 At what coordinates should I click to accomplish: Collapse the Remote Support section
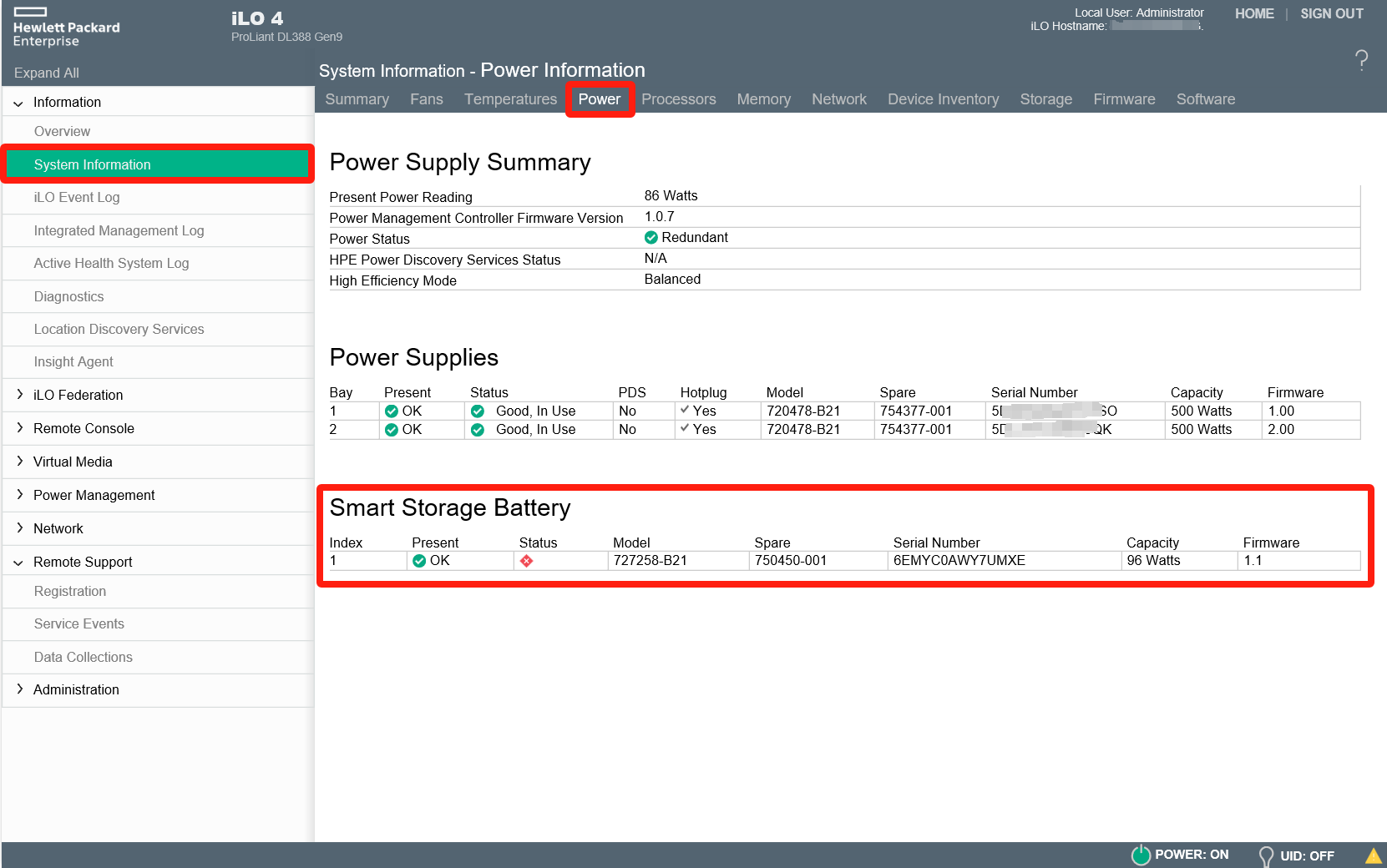tap(18, 563)
